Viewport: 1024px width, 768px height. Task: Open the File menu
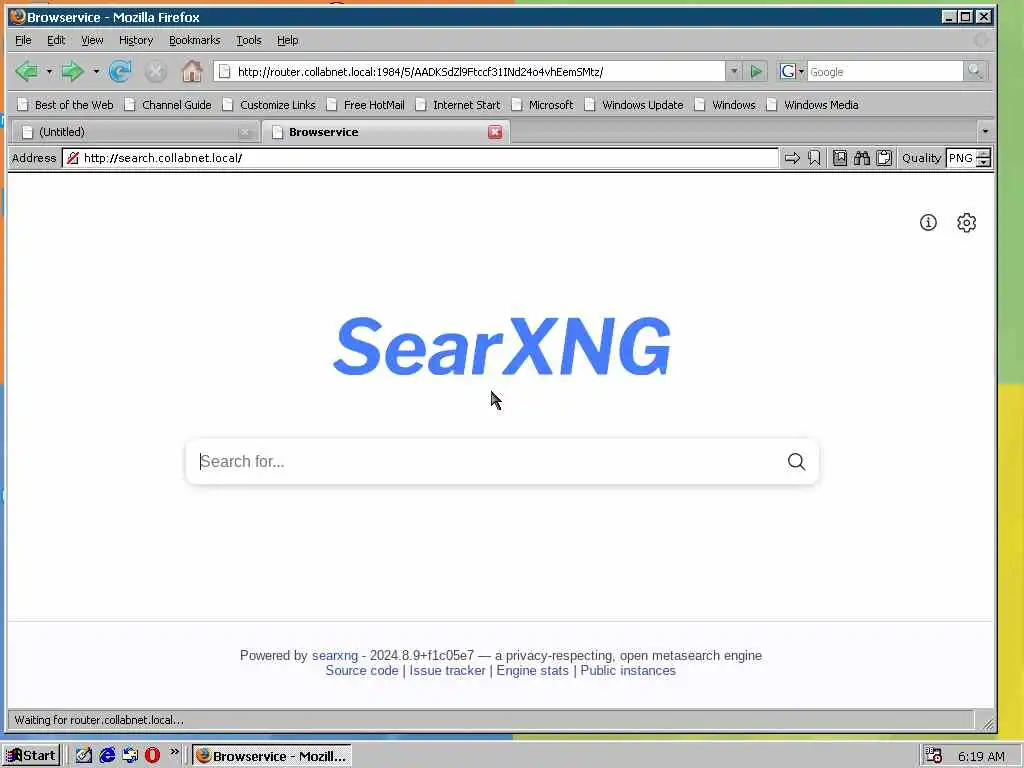(x=23, y=40)
